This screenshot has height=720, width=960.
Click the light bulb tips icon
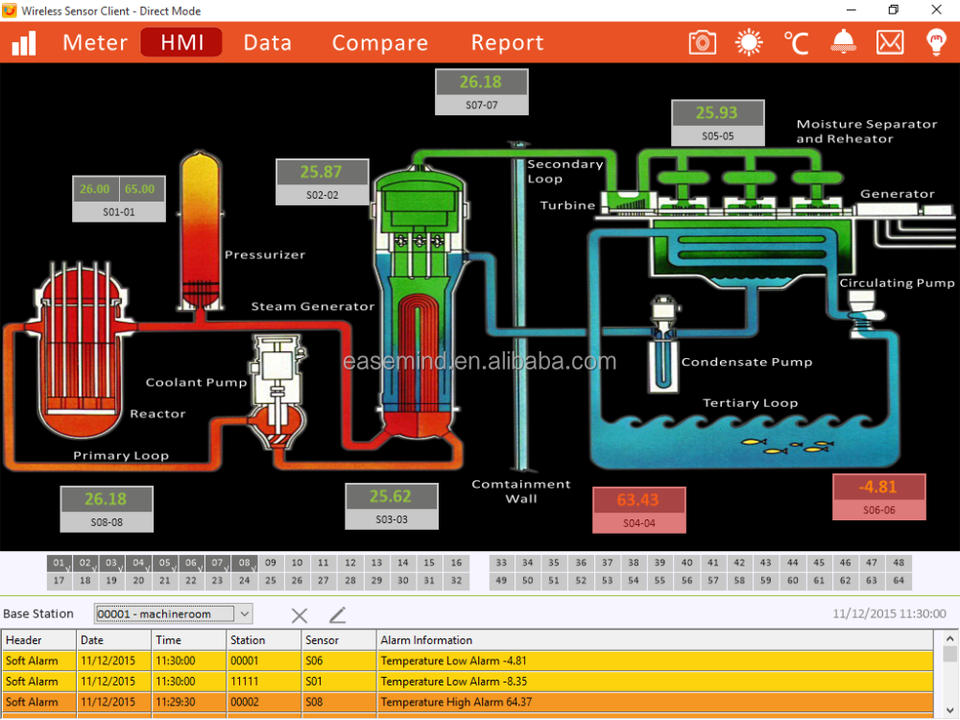(x=936, y=42)
